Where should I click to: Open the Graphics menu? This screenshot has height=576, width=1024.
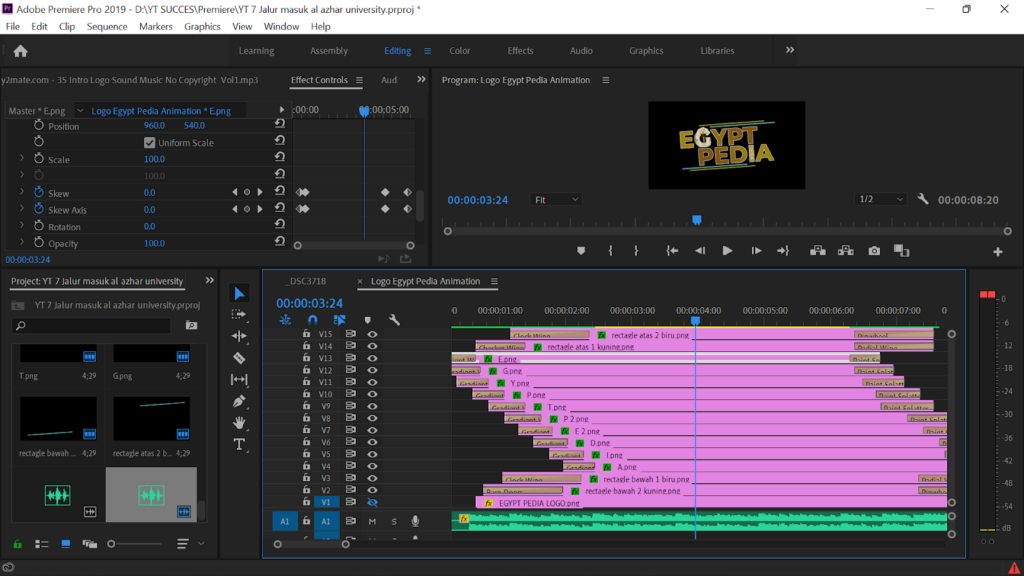click(202, 27)
